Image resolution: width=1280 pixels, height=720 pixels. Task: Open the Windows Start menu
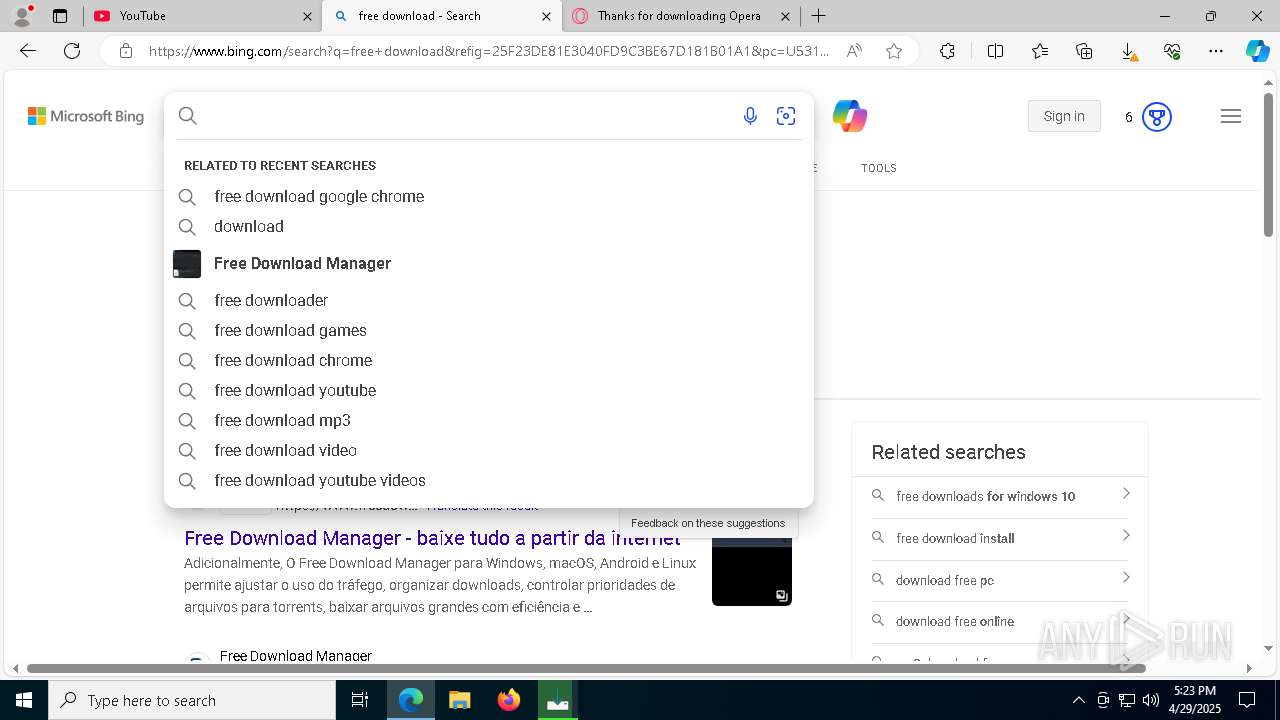[24, 700]
